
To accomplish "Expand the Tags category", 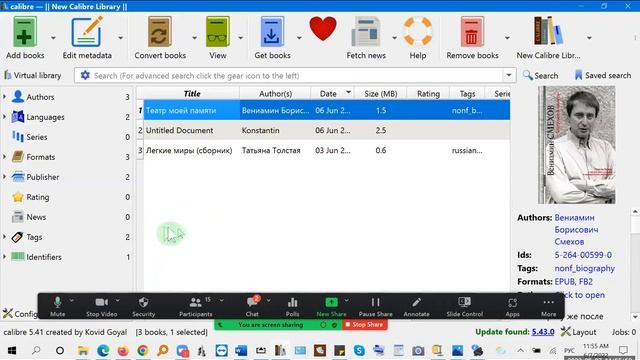I will pos(4,237).
